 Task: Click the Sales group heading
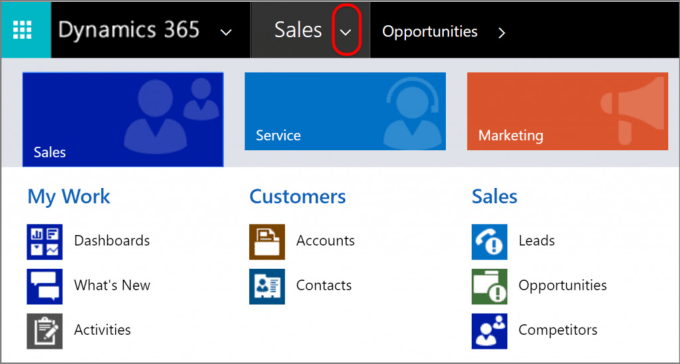tap(494, 197)
